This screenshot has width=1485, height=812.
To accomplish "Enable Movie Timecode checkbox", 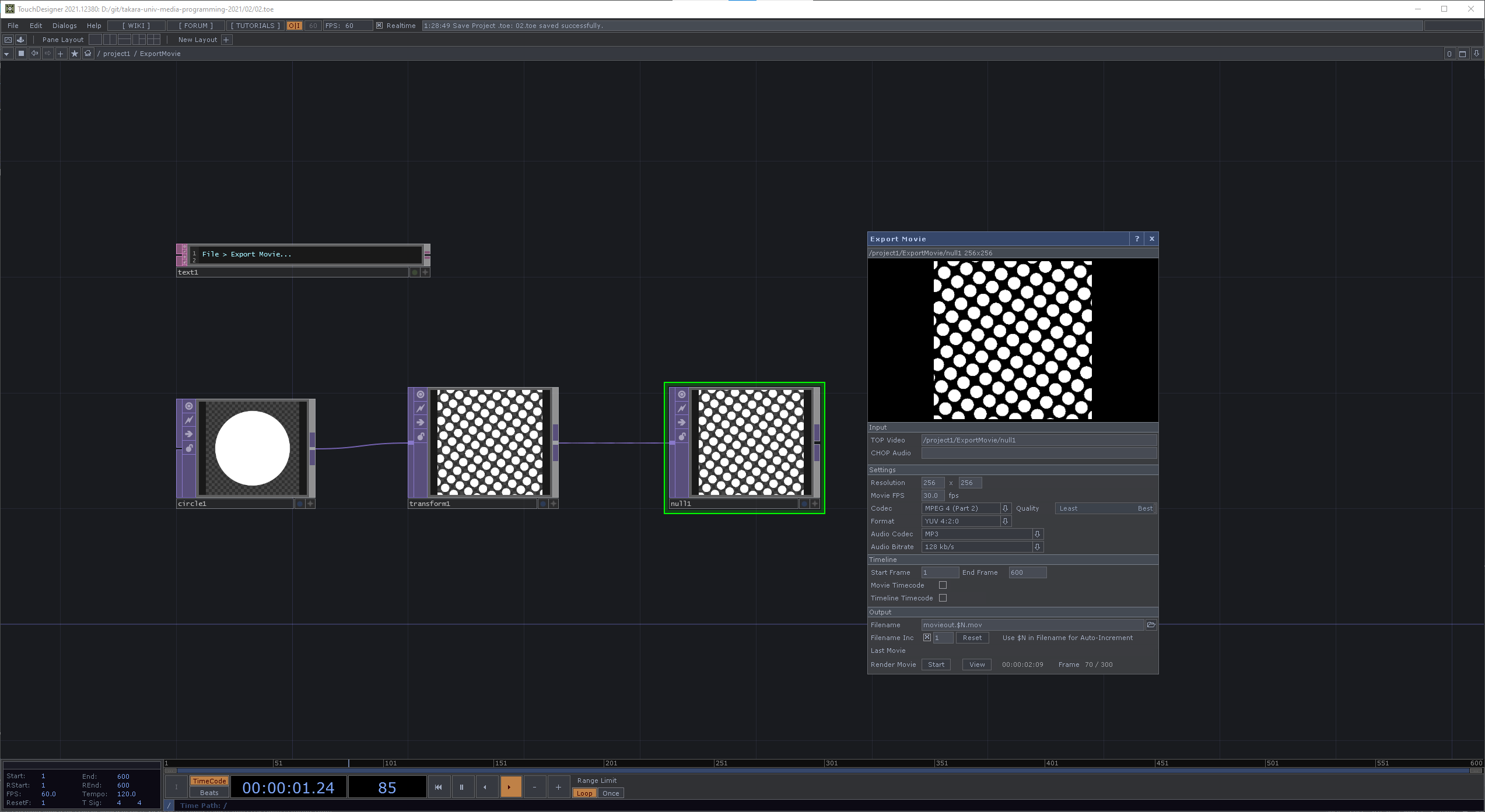I will 943,585.
